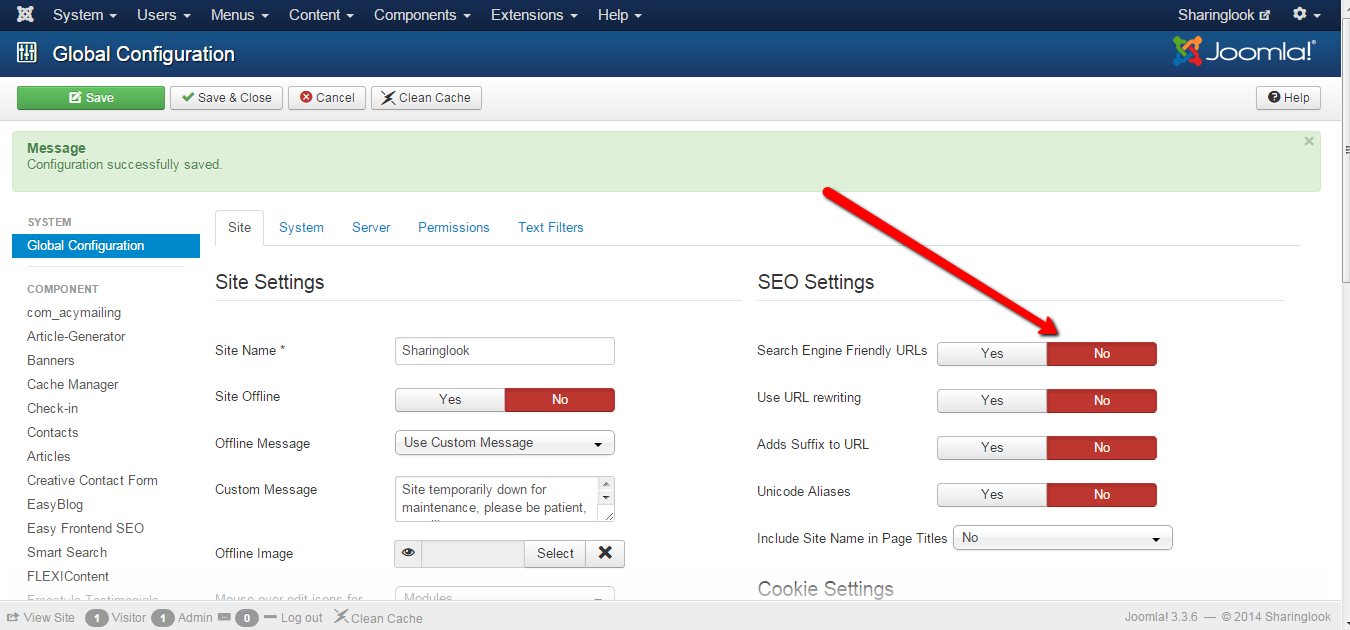Click Save & Close
Image resolution: width=1350 pixels, height=630 pixels.
[227, 98]
